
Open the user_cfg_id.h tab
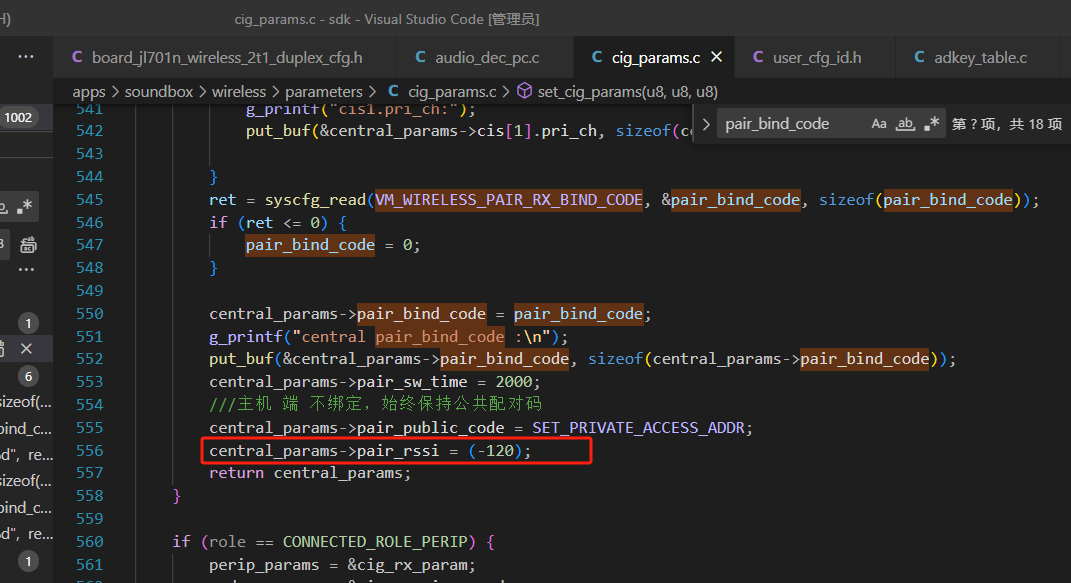(807, 57)
